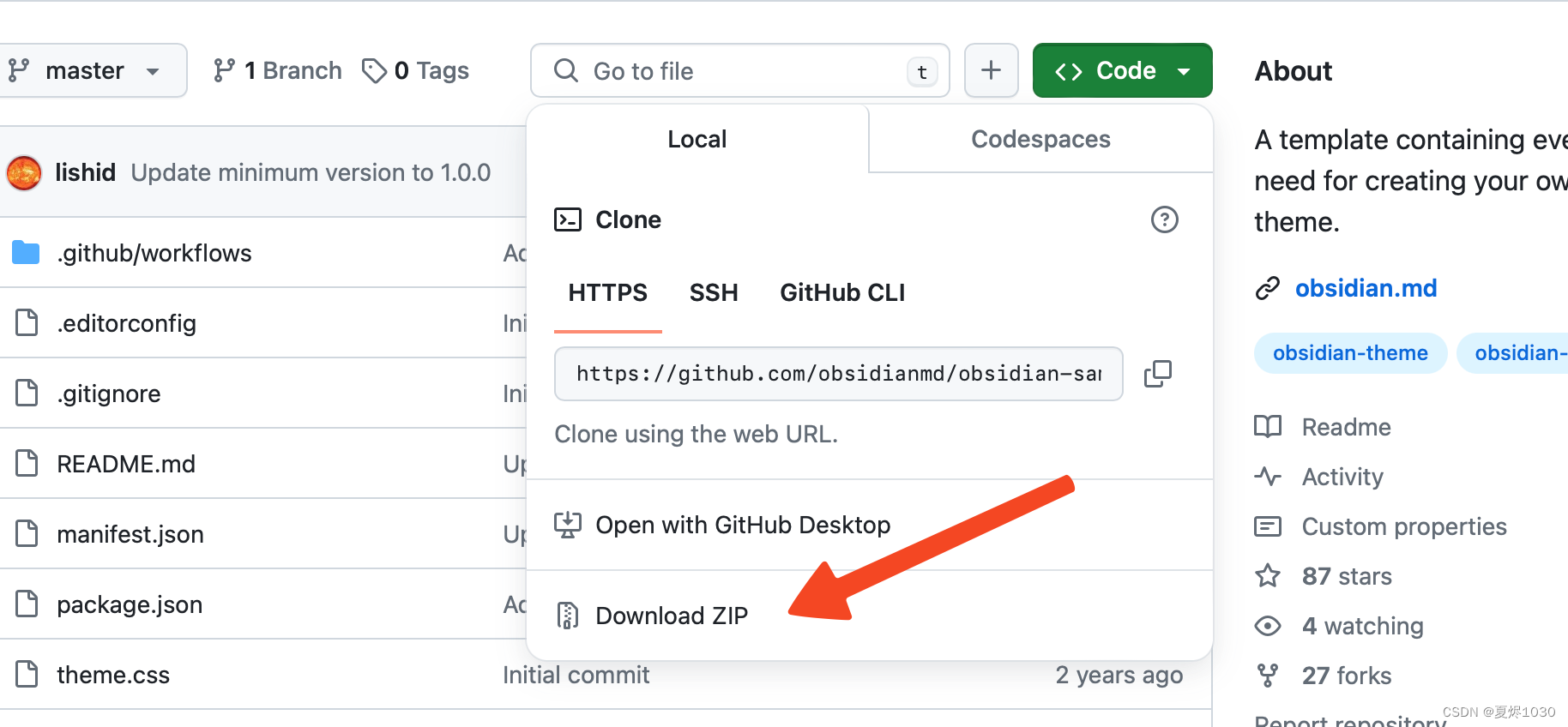Screen dimensions: 1568x727
Task: Click the Download ZIP file icon
Action: point(567,616)
